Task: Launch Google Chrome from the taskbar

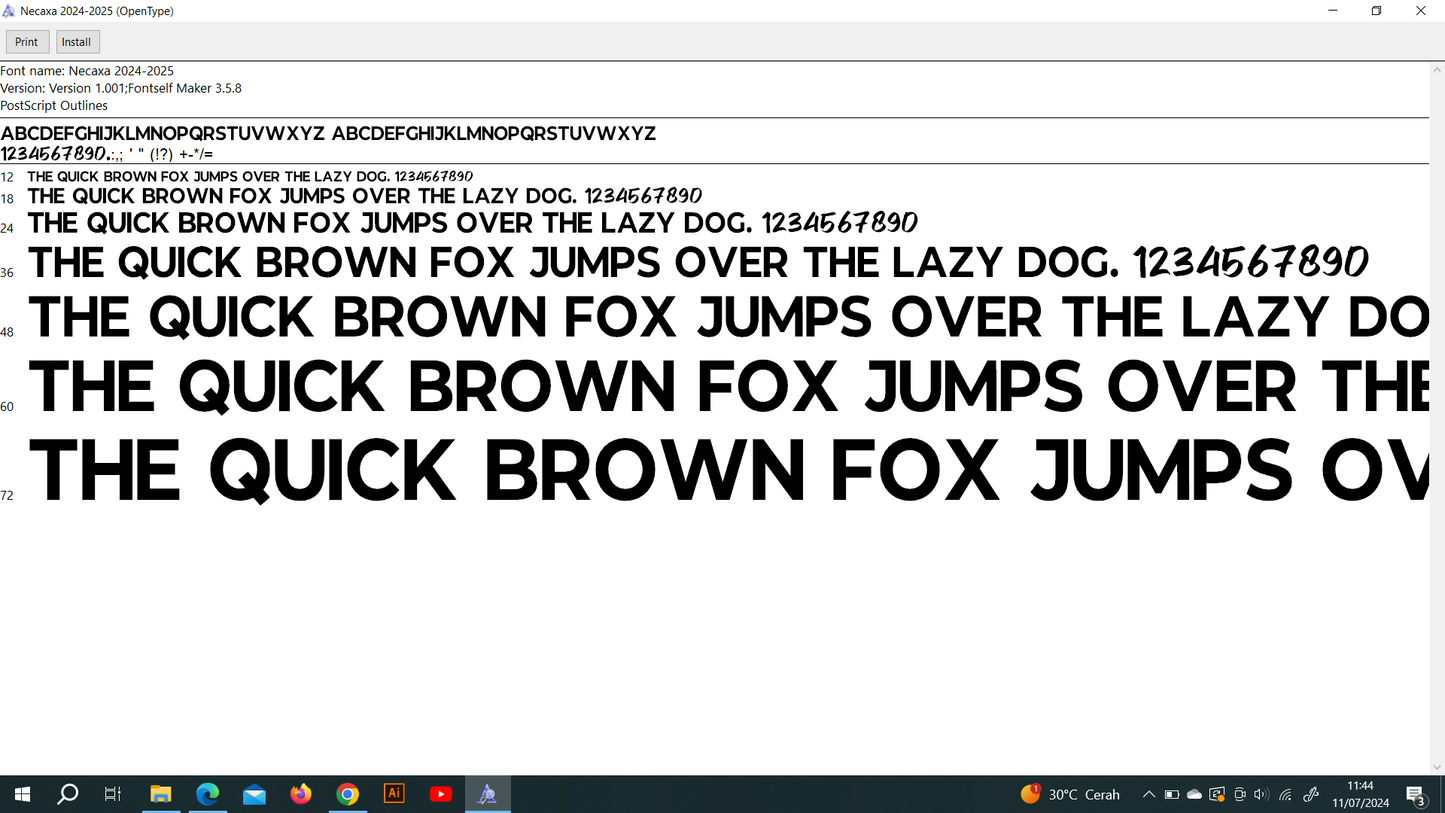Action: pos(347,794)
